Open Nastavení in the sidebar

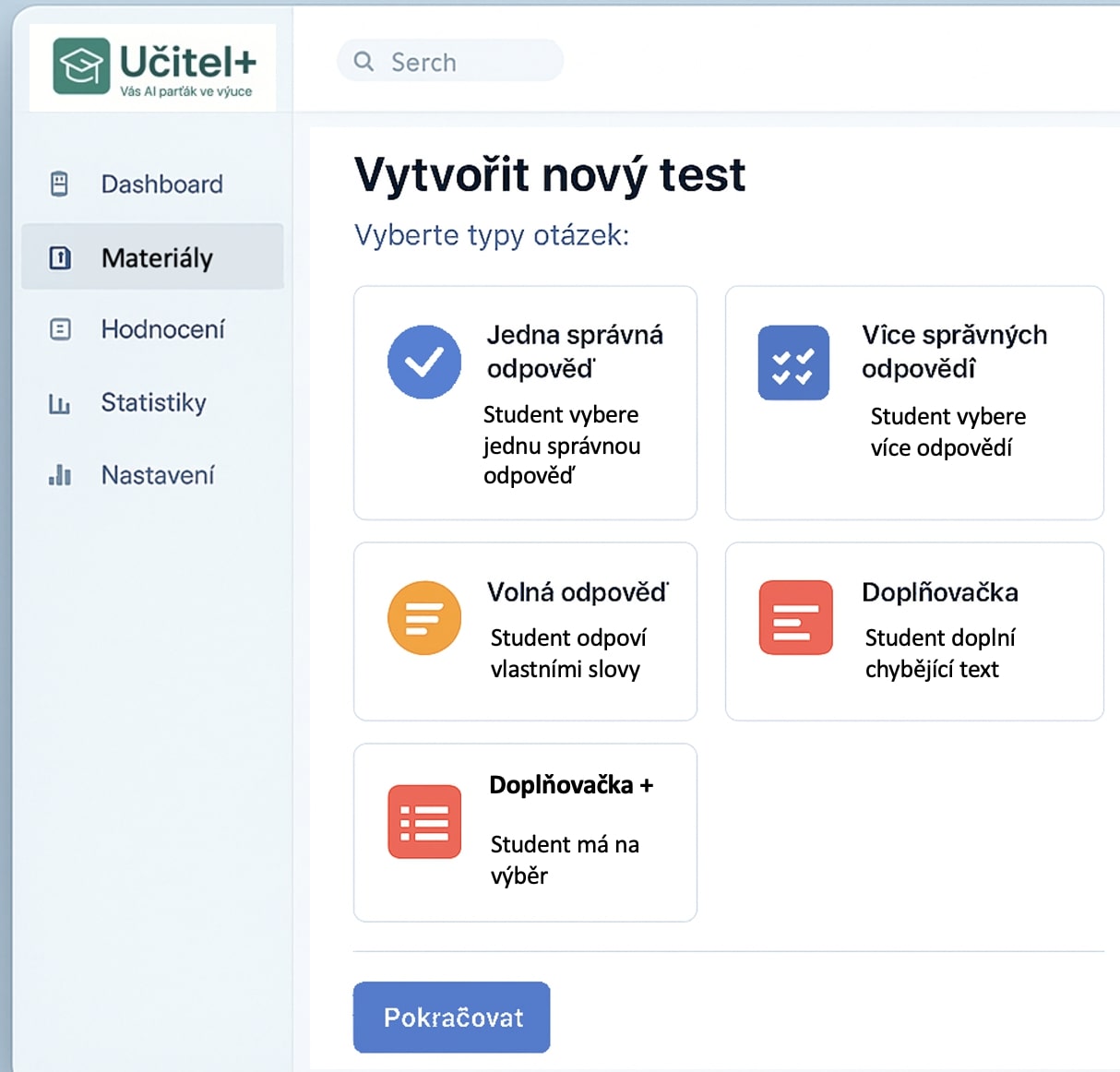157,475
